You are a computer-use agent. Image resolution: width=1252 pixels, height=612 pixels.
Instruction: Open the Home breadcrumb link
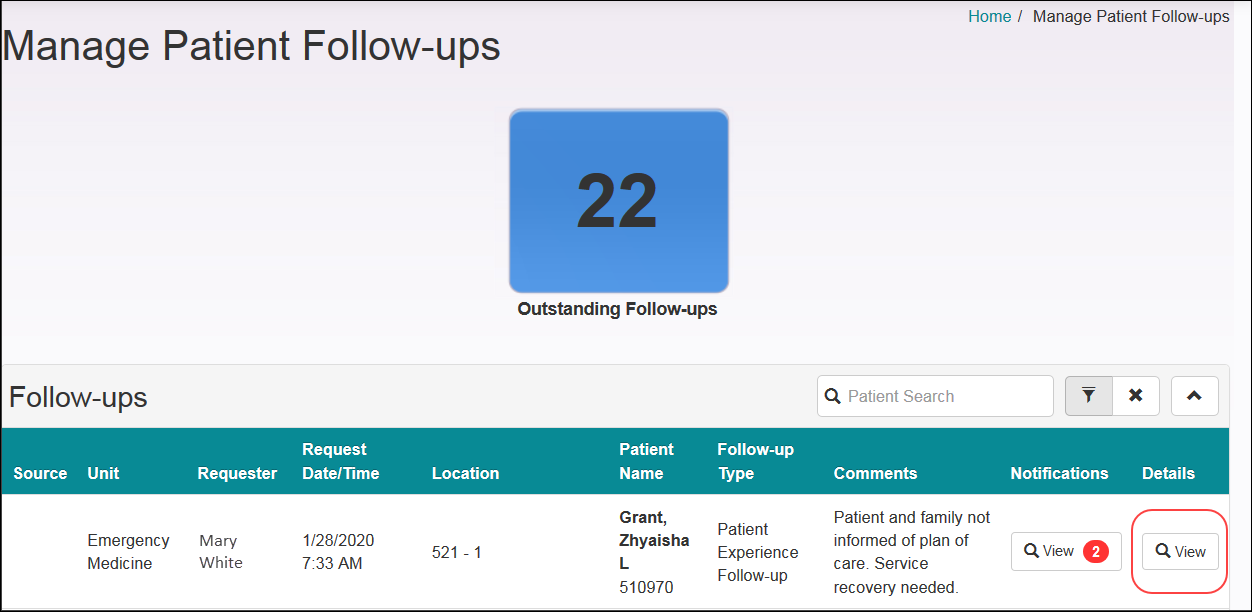coord(989,16)
